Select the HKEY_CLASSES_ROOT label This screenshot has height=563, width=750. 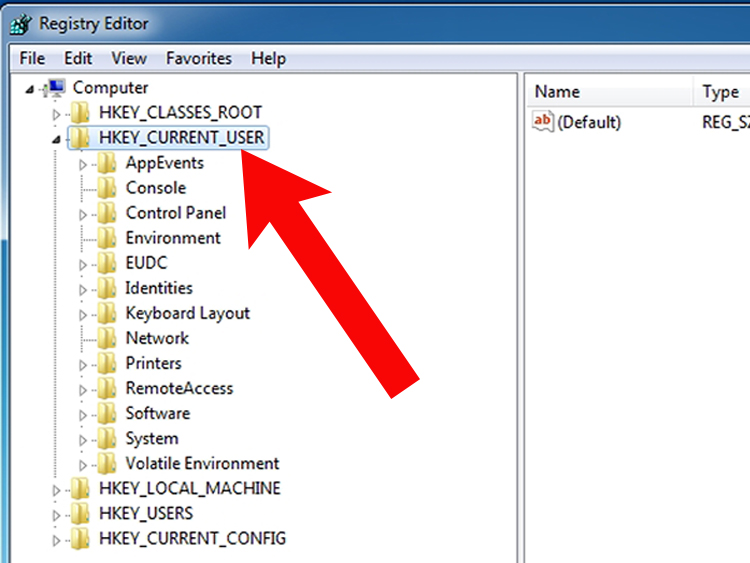180,112
